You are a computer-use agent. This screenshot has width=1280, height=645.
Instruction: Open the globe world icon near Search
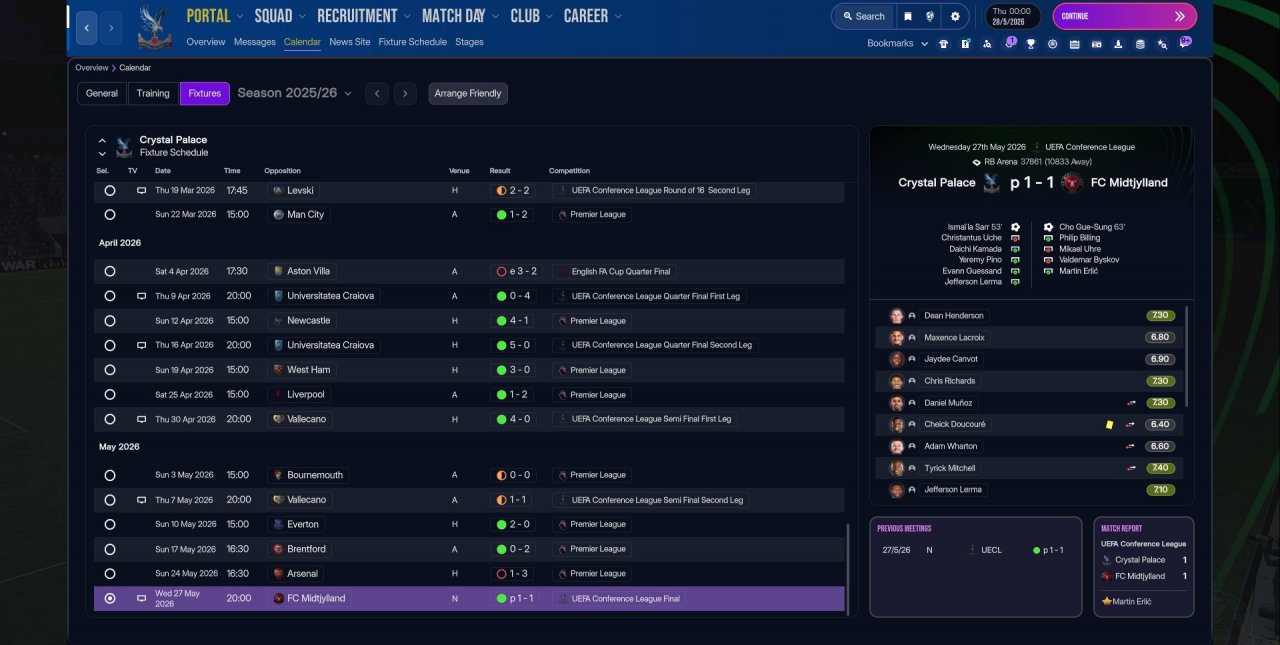[x=931, y=16]
